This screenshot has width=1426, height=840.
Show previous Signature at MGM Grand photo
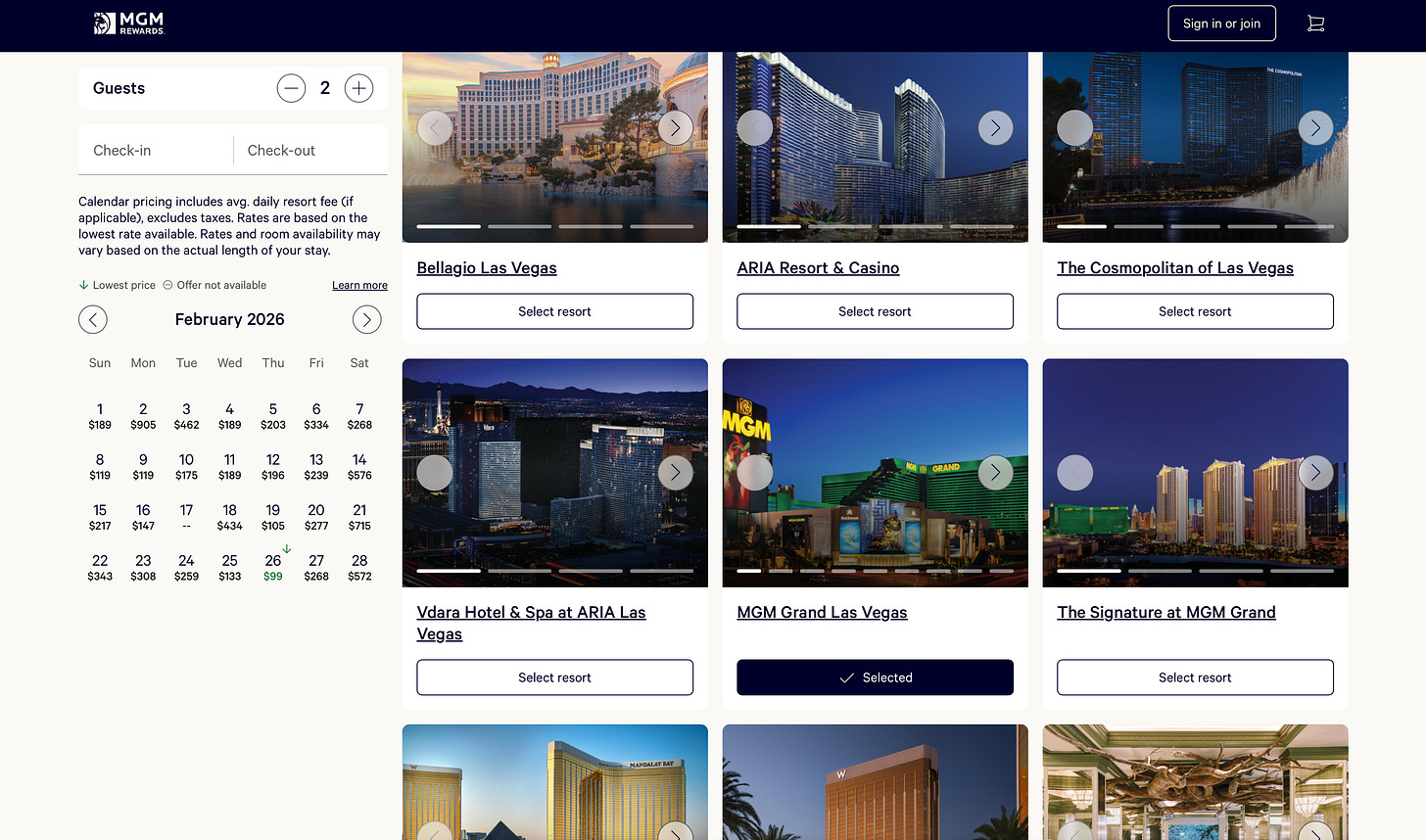[1075, 473]
